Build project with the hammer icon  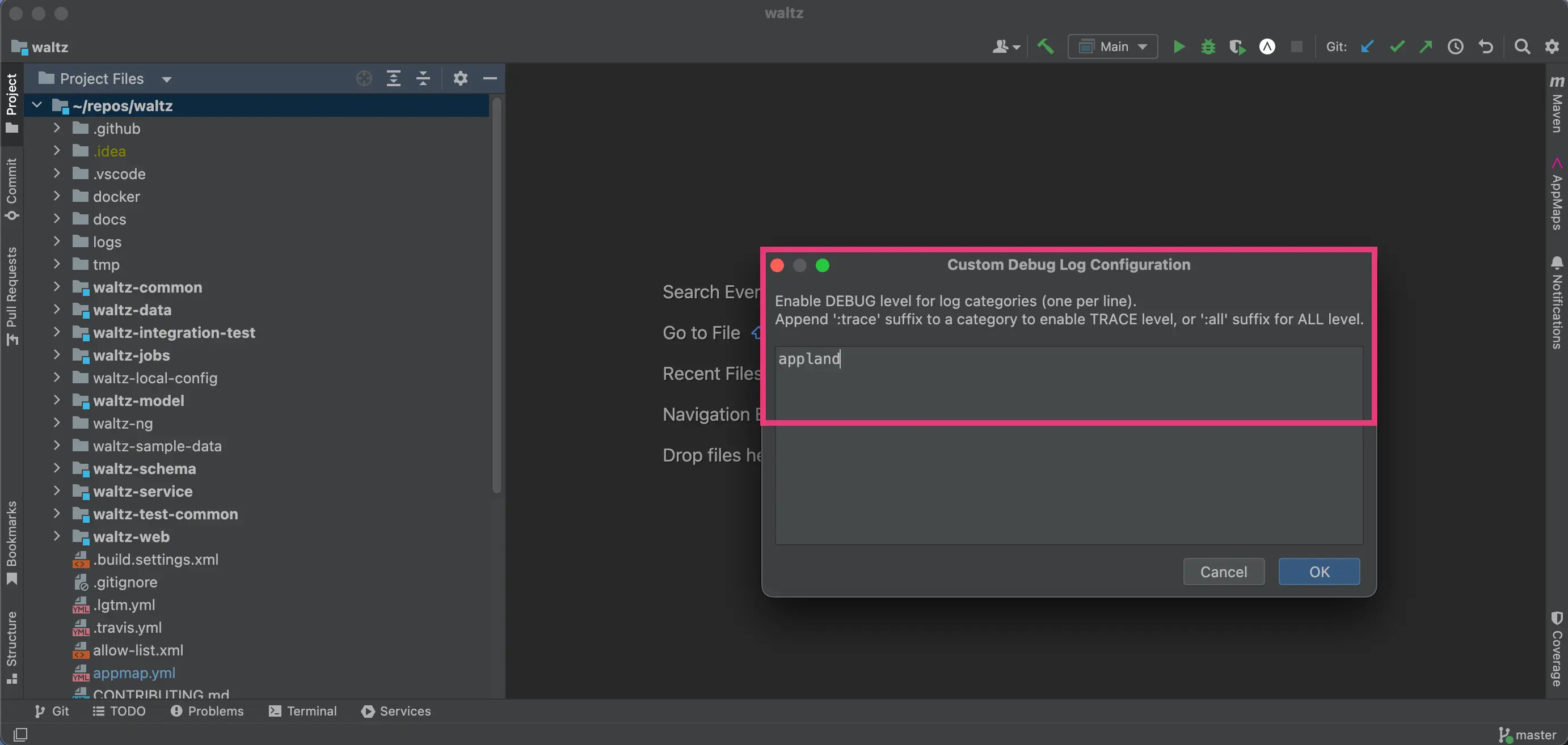click(1046, 47)
